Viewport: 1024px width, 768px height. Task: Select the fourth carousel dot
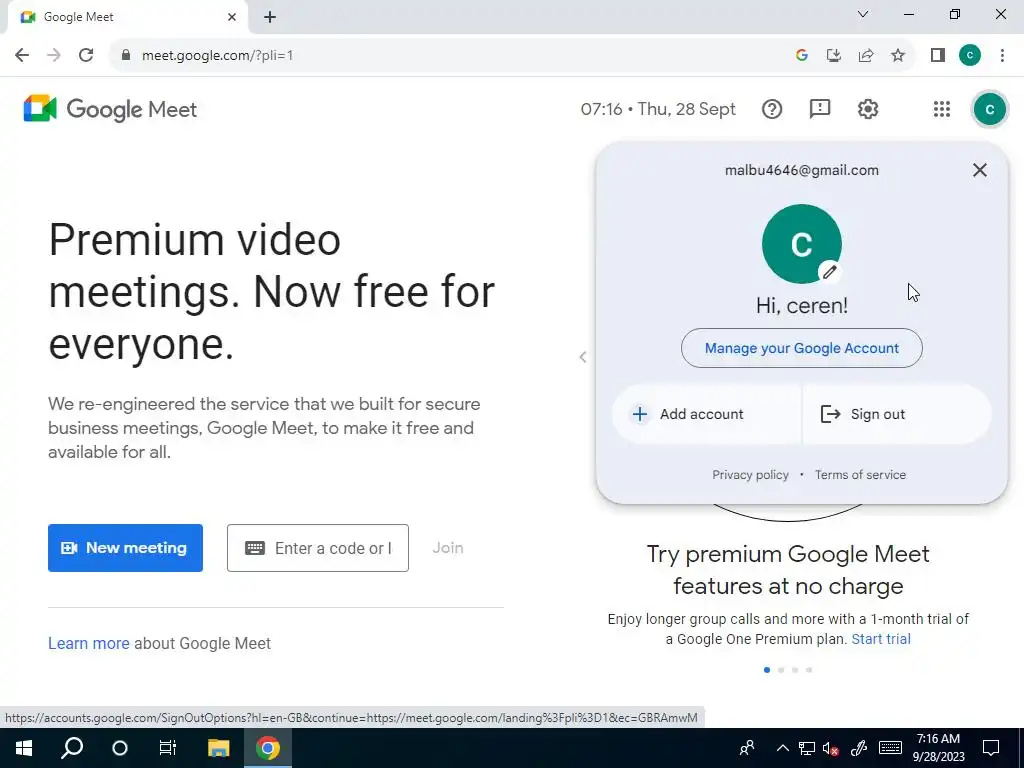(809, 669)
